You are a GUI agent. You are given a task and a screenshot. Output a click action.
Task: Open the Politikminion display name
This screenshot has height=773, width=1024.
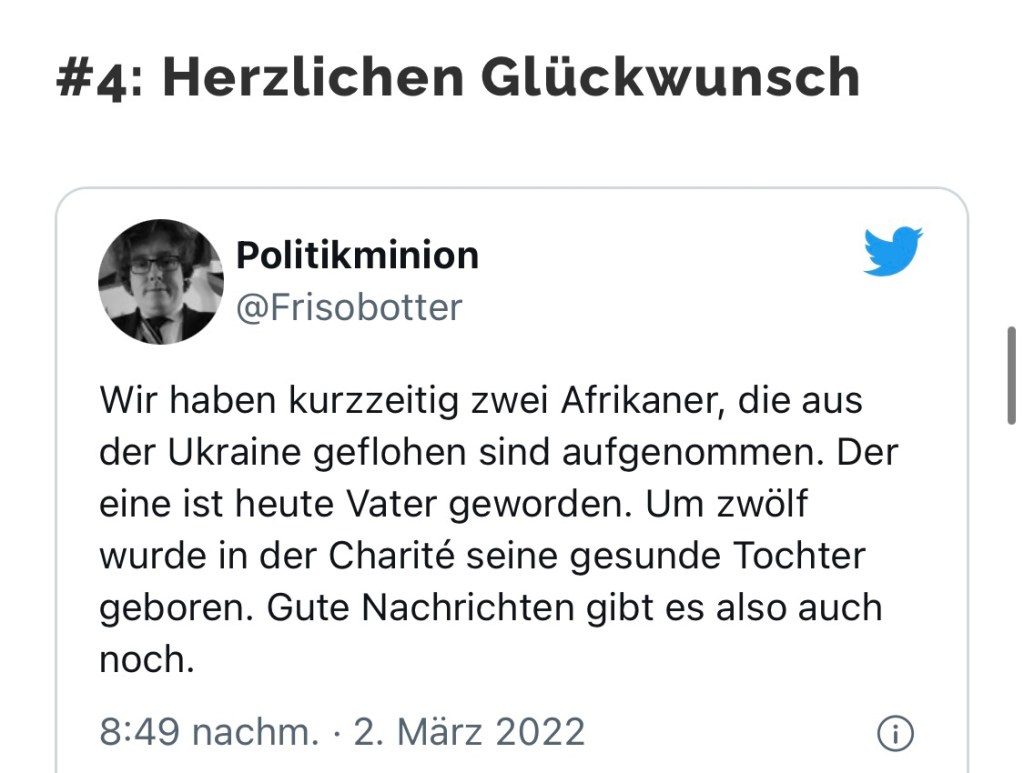coord(357,256)
